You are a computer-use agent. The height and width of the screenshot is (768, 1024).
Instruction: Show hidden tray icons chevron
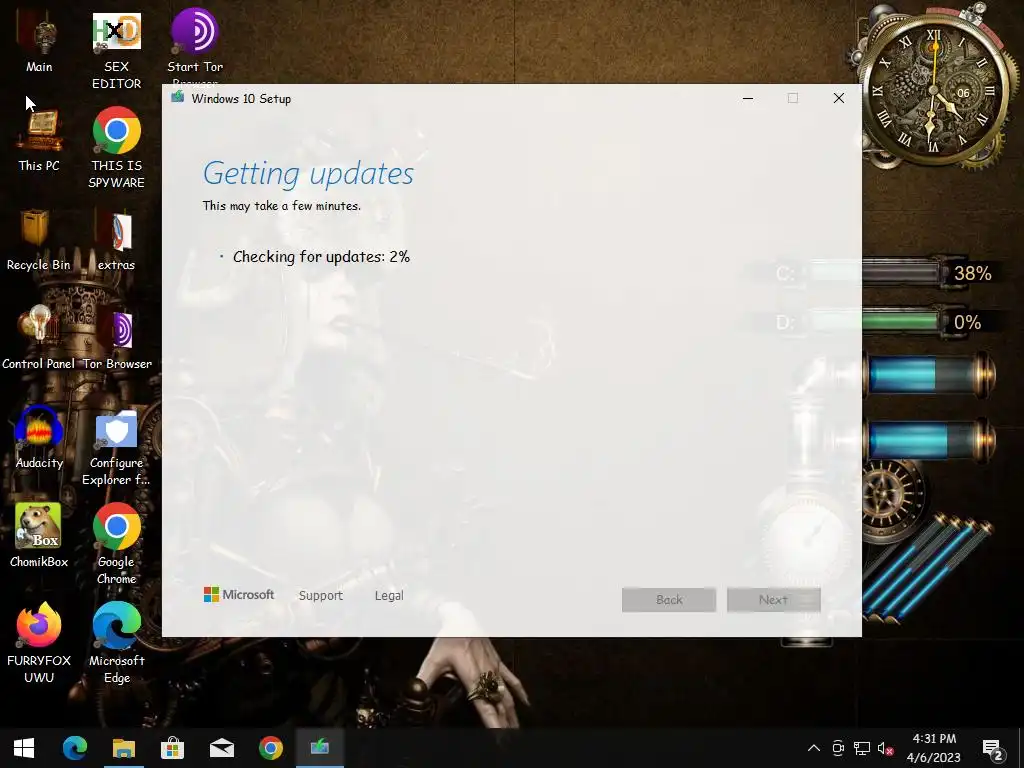pyautogui.click(x=814, y=748)
